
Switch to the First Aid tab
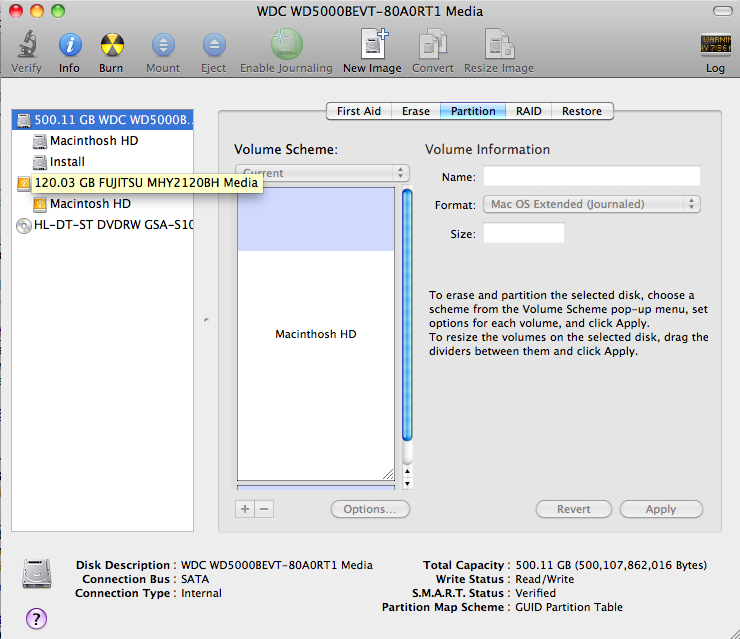[359, 111]
